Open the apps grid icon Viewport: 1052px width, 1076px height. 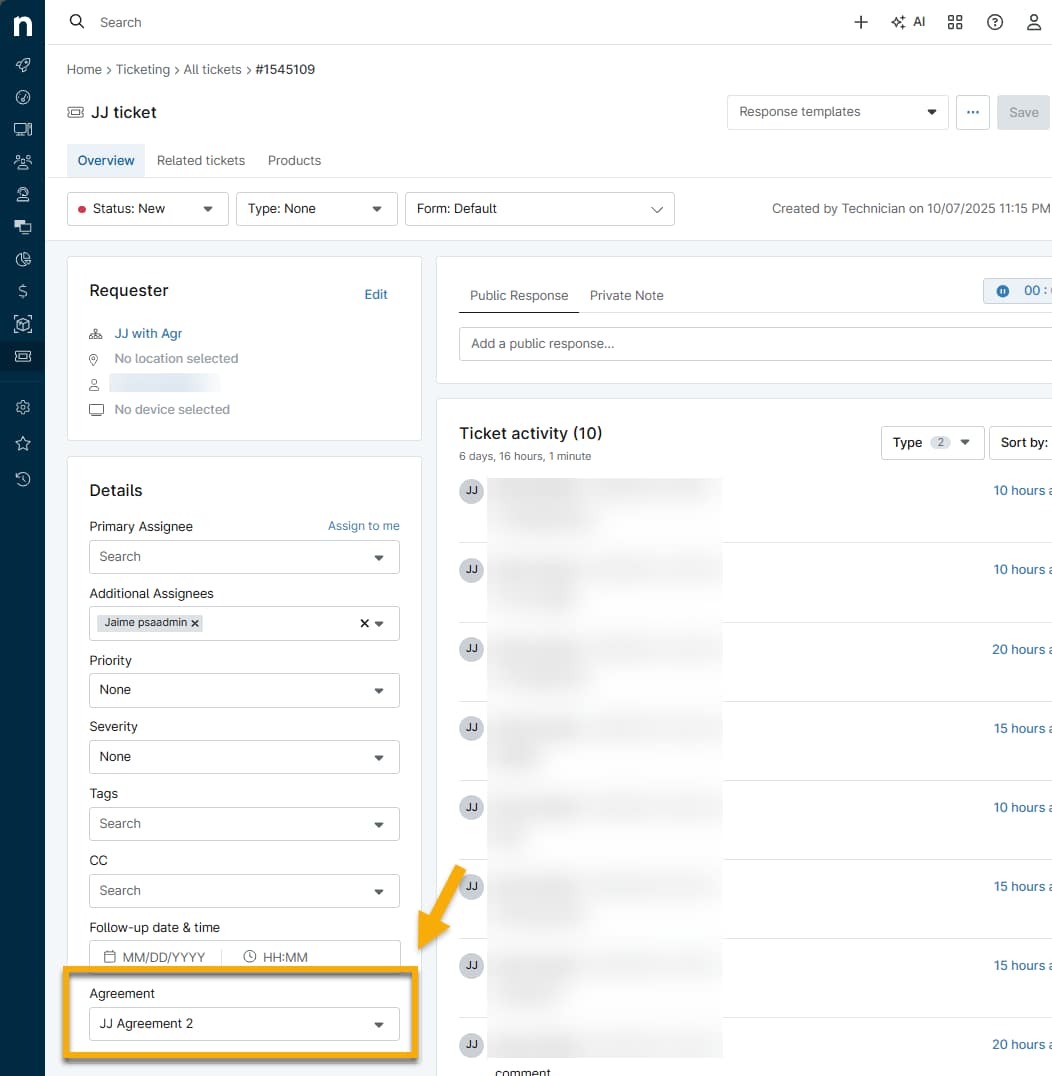[955, 22]
